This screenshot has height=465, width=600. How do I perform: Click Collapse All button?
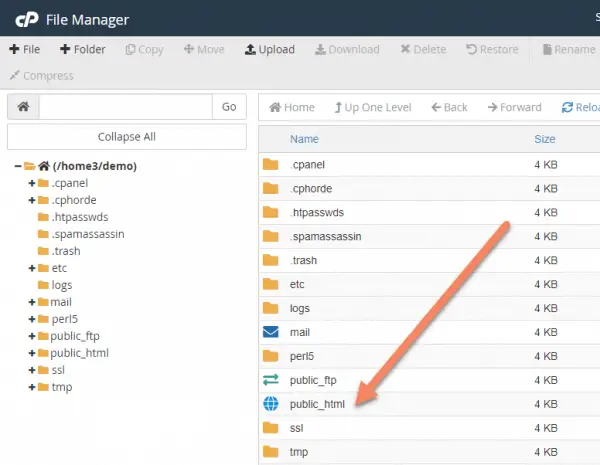pos(127,137)
